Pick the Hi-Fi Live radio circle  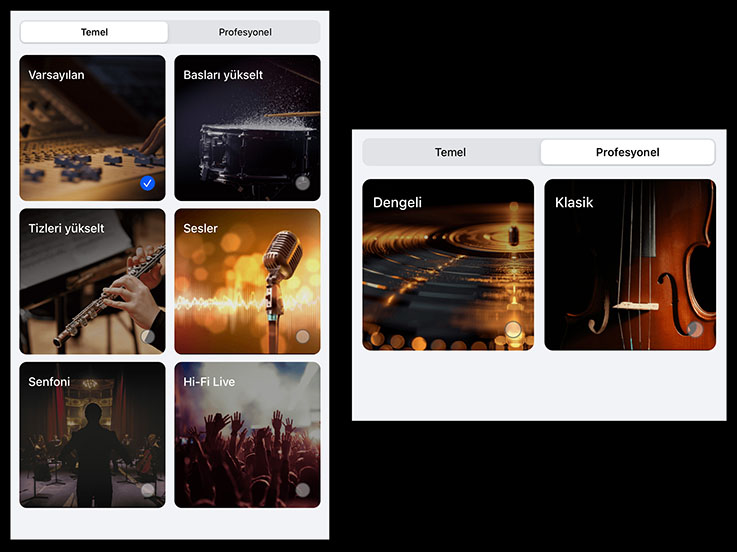point(303,490)
